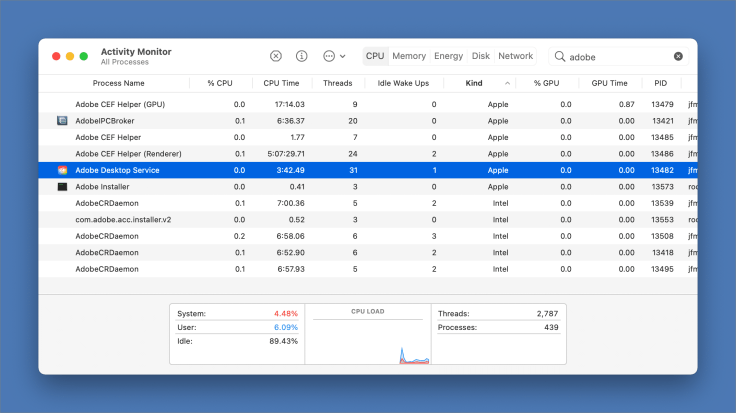The image size is (736, 413).
Task: Click the red close window button
Action: (56, 56)
